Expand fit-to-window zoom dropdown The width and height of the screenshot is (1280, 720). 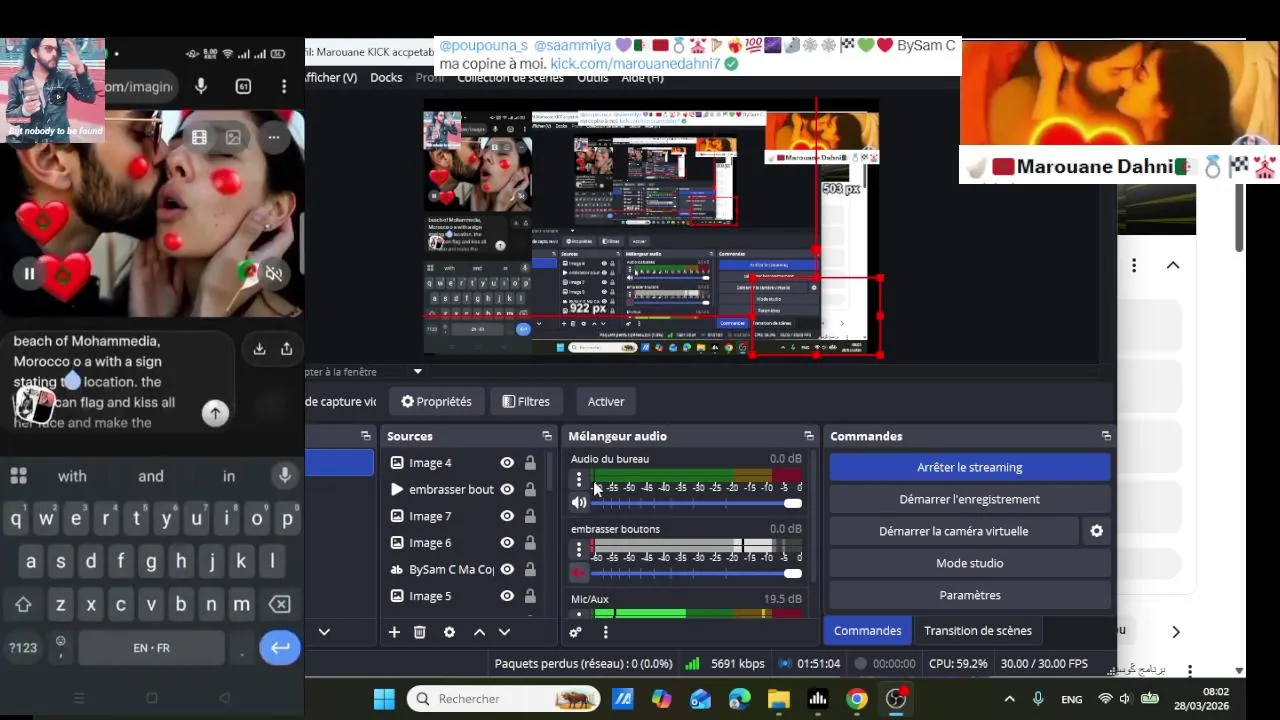tap(418, 372)
